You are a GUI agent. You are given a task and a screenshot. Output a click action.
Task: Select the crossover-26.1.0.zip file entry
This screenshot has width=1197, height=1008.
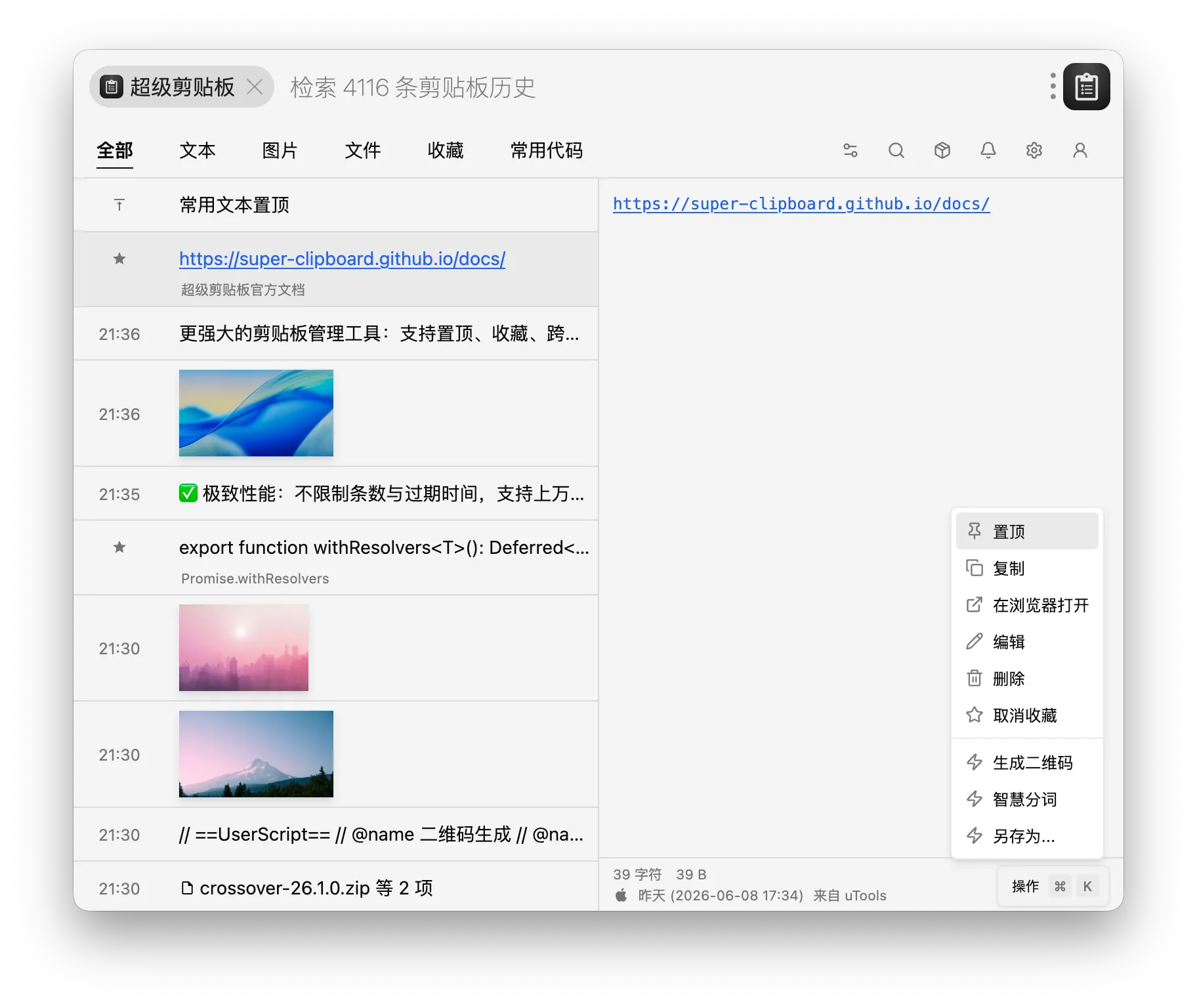pos(336,887)
